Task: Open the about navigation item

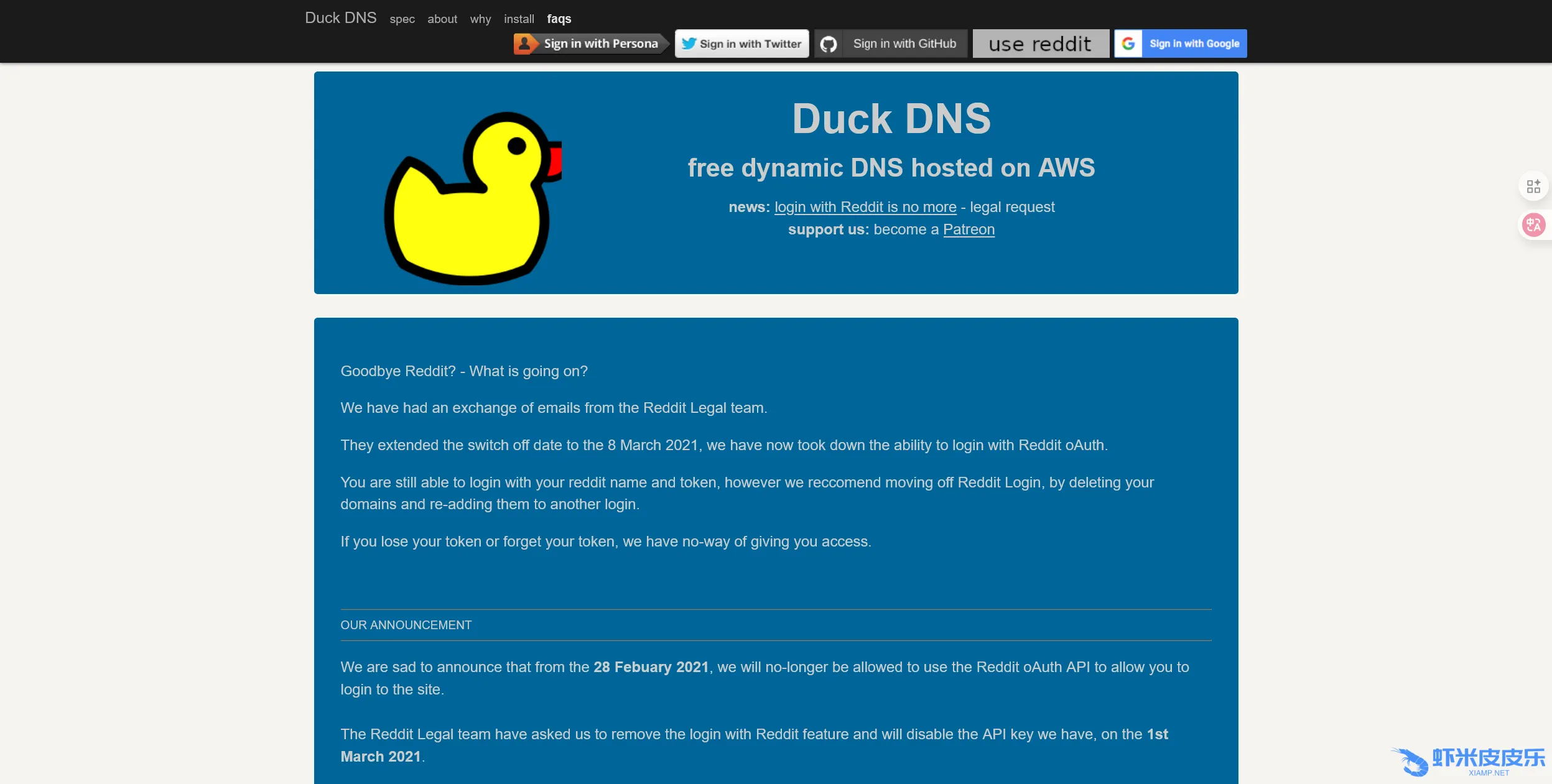Action: tap(442, 19)
